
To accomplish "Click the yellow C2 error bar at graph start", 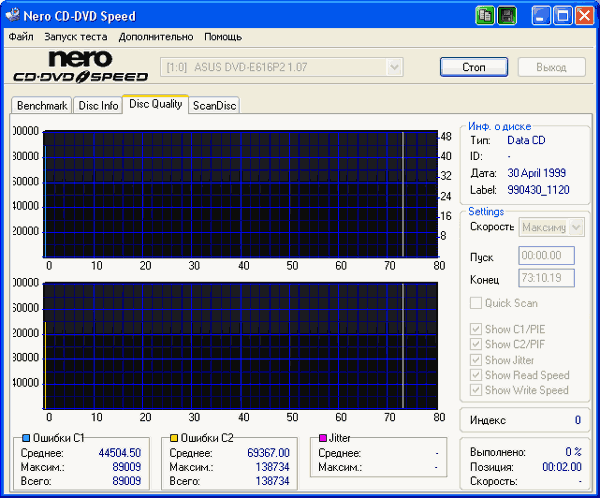I will coord(45,365).
